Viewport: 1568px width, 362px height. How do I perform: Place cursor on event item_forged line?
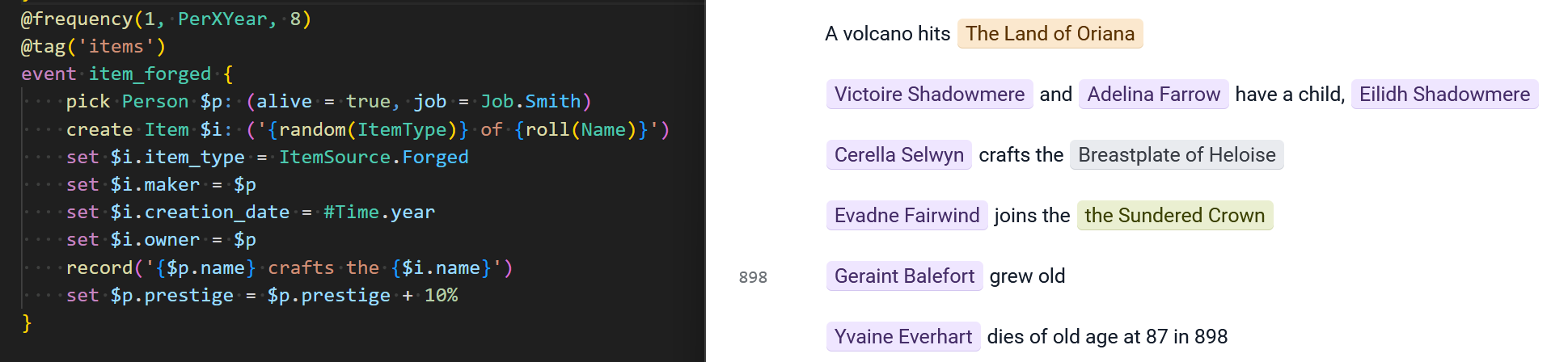tap(127, 74)
